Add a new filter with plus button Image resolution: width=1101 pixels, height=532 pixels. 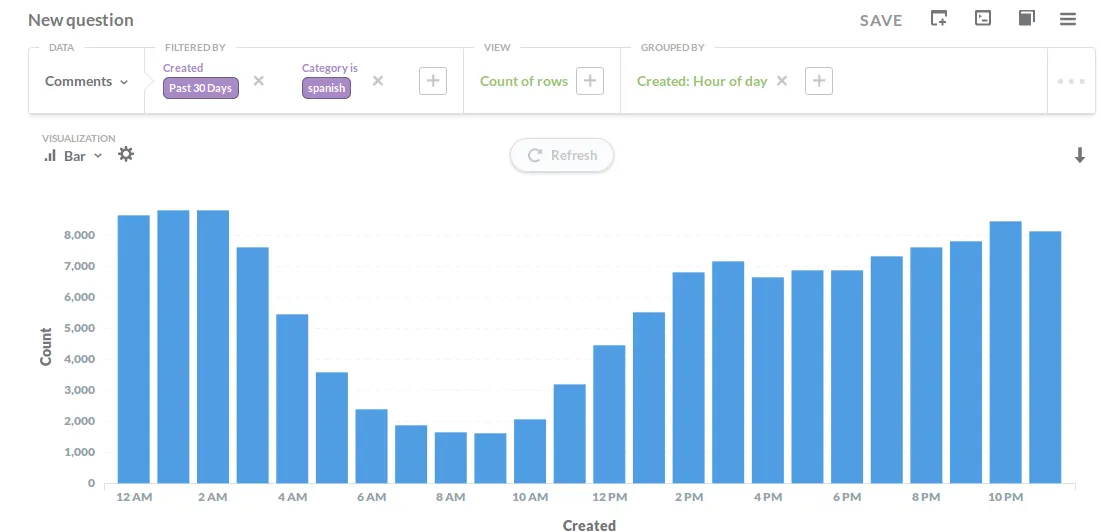click(x=433, y=81)
